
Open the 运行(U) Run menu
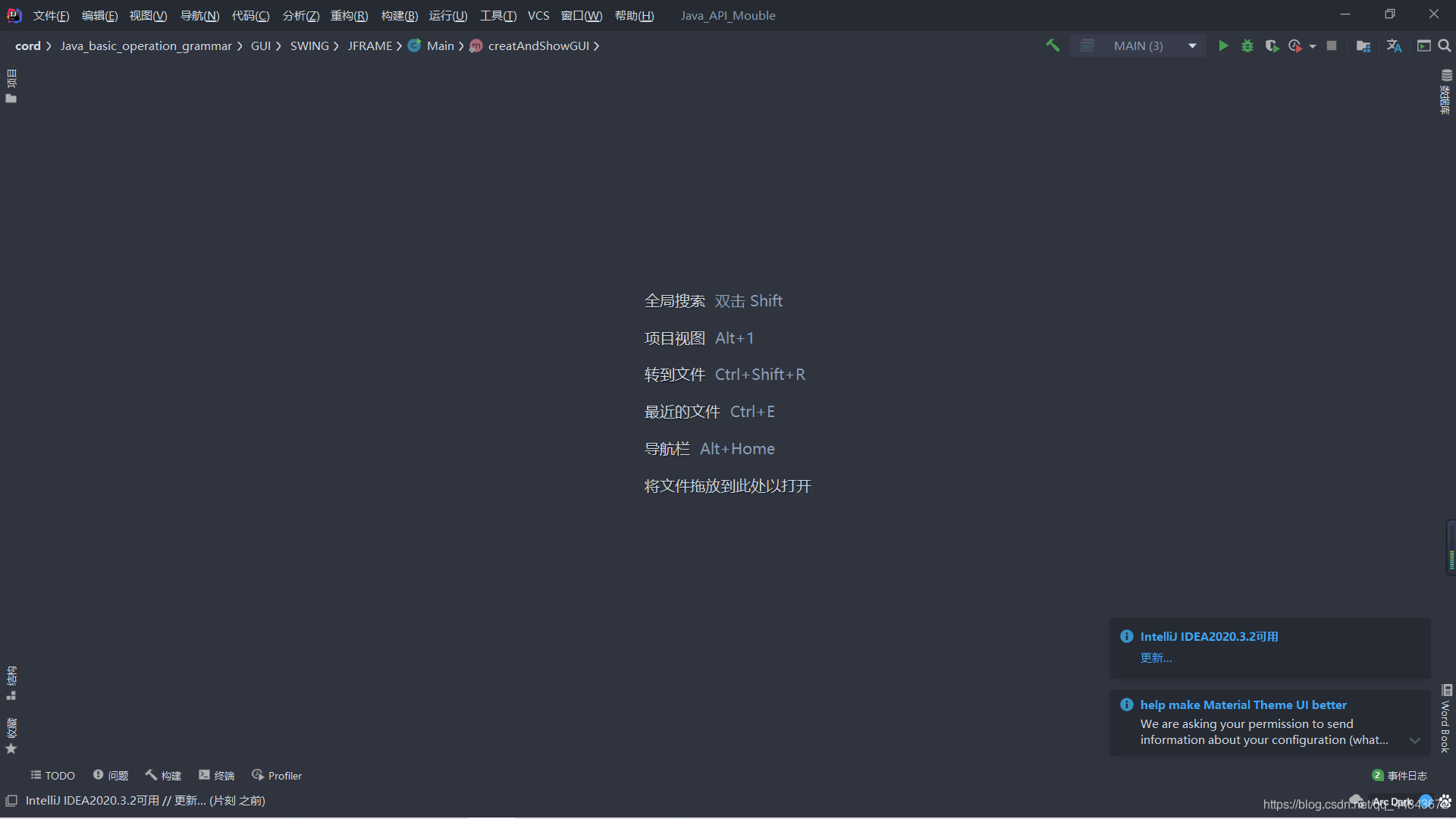[448, 15]
